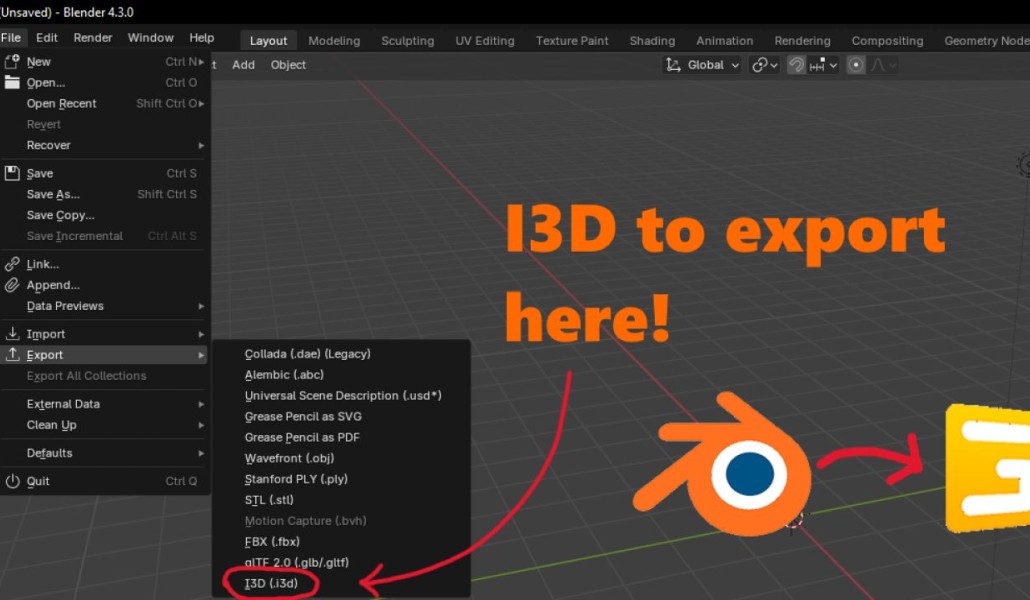The height and width of the screenshot is (600, 1030).
Task: Toggle proportional editing in the header
Action: tap(856, 65)
